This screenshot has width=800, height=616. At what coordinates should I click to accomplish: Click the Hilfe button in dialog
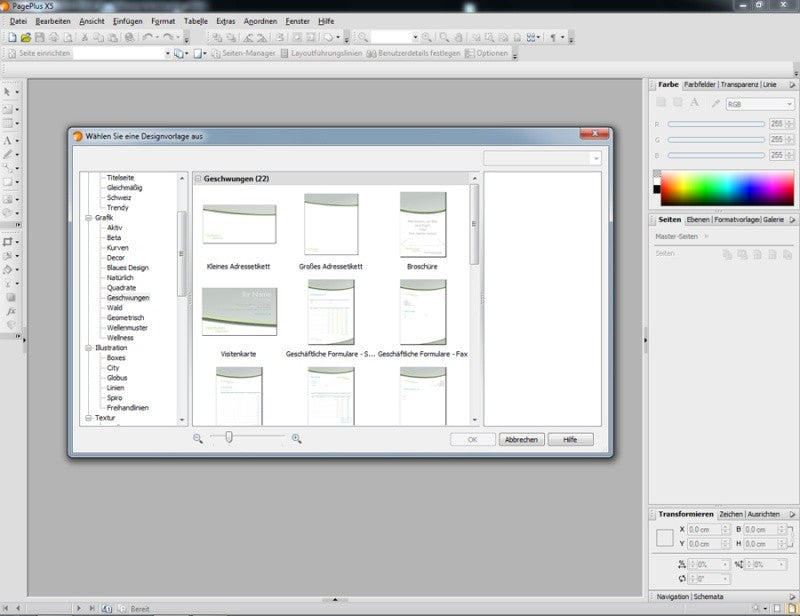click(570, 439)
